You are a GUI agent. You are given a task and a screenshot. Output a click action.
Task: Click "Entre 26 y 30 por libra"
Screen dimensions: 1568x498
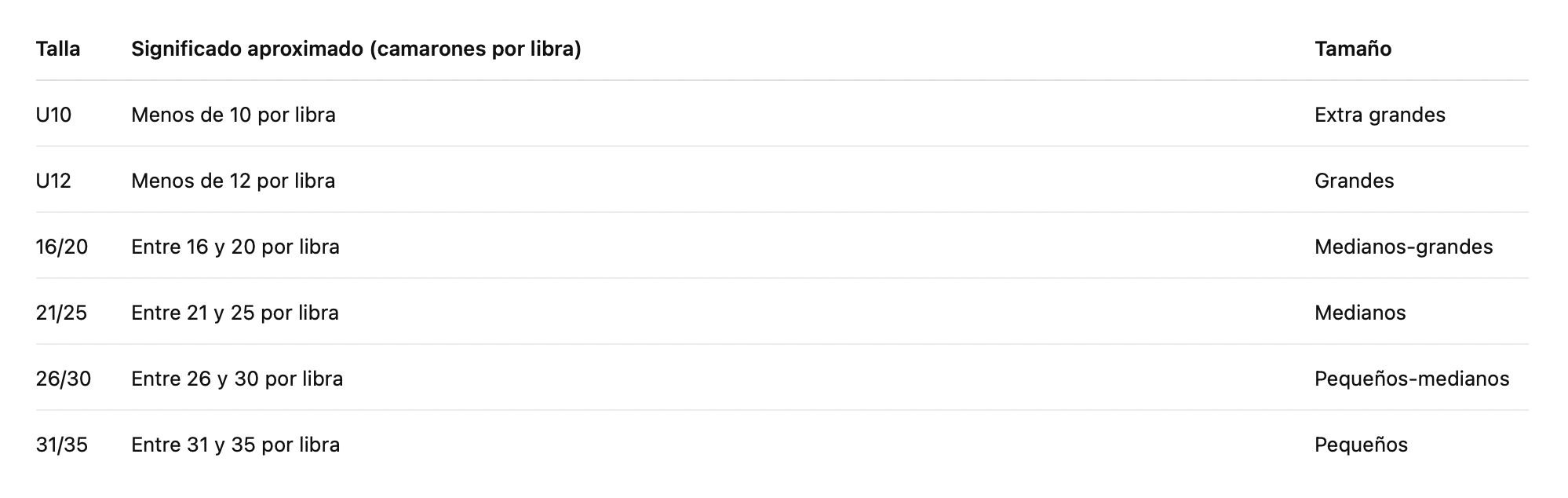(237, 379)
